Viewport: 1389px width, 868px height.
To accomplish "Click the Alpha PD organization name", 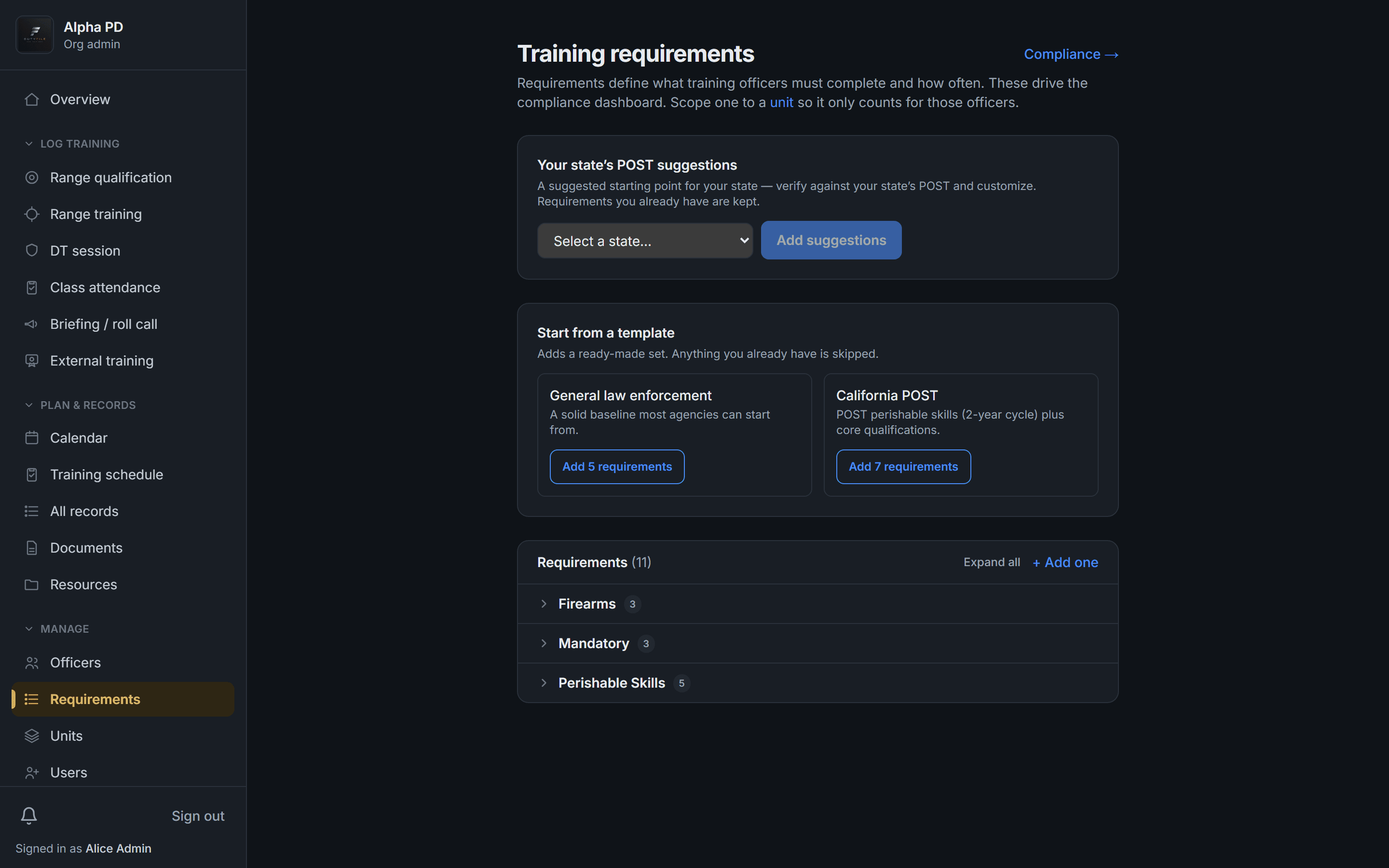I will (x=94, y=27).
